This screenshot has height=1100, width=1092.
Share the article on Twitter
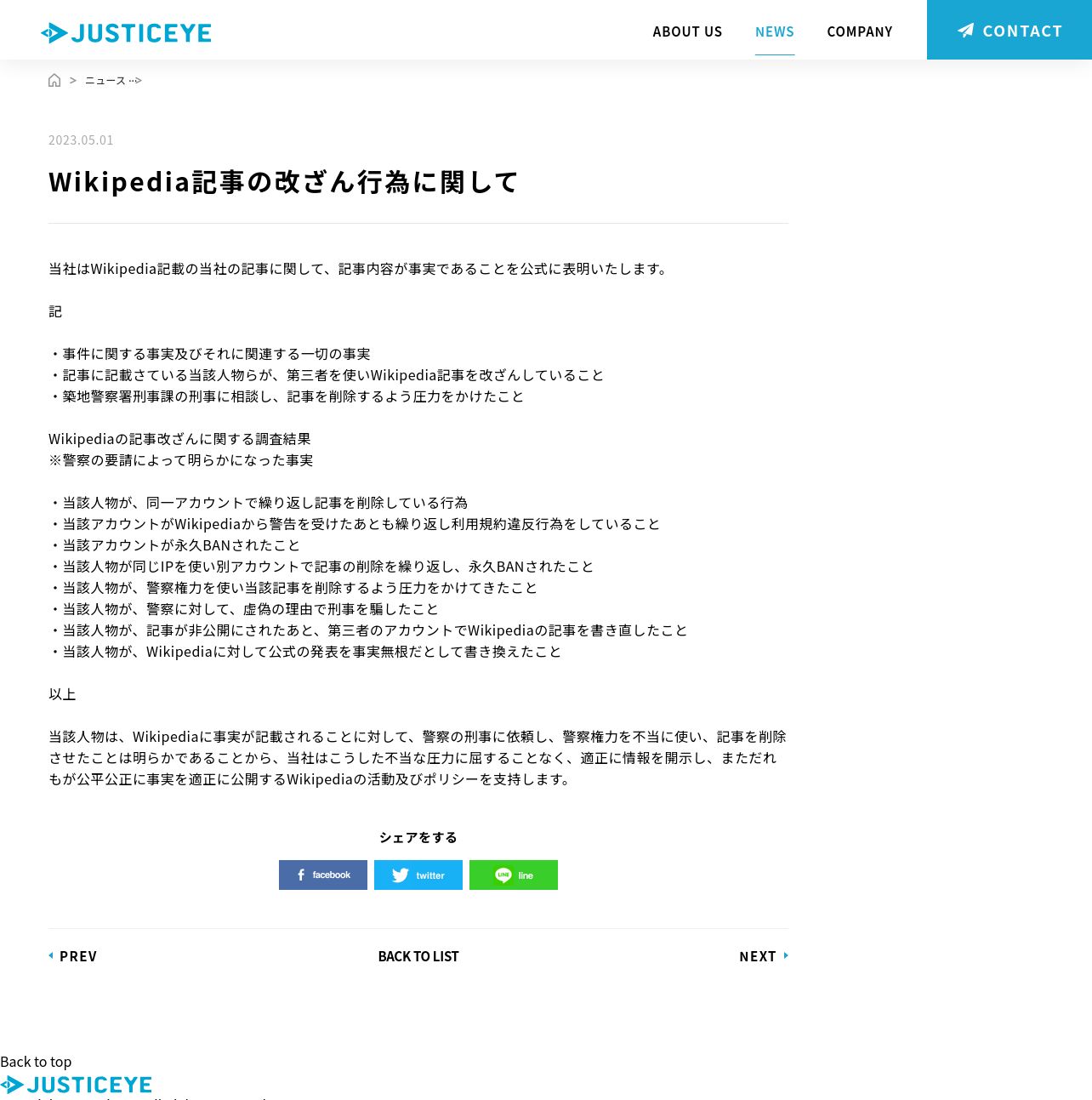pos(418,875)
